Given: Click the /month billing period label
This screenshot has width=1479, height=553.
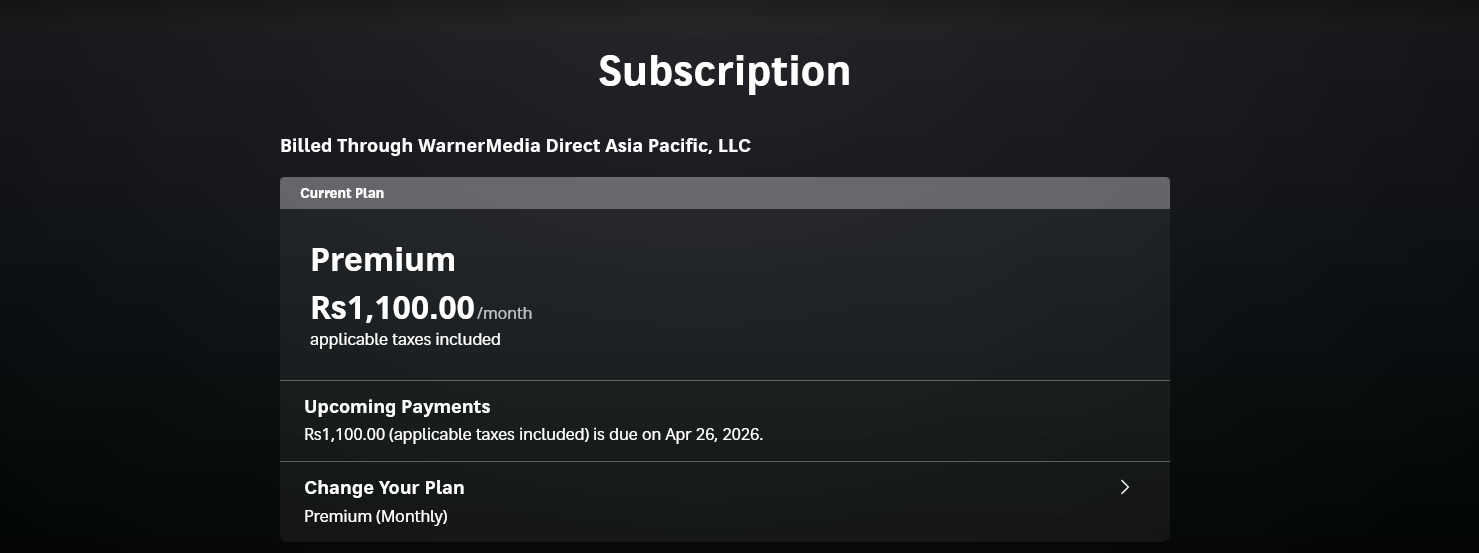Looking at the screenshot, I should click(505, 314).
